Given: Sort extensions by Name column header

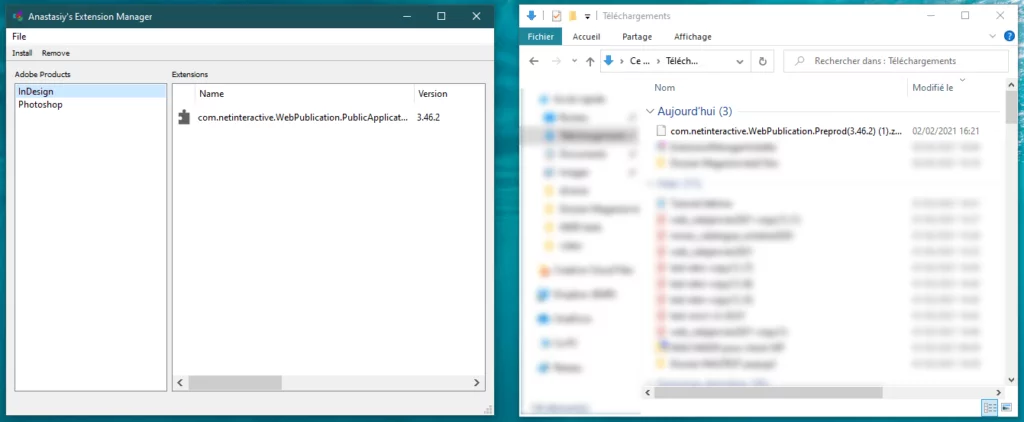Looking at the screenshot, I should [x=304, y=93].
